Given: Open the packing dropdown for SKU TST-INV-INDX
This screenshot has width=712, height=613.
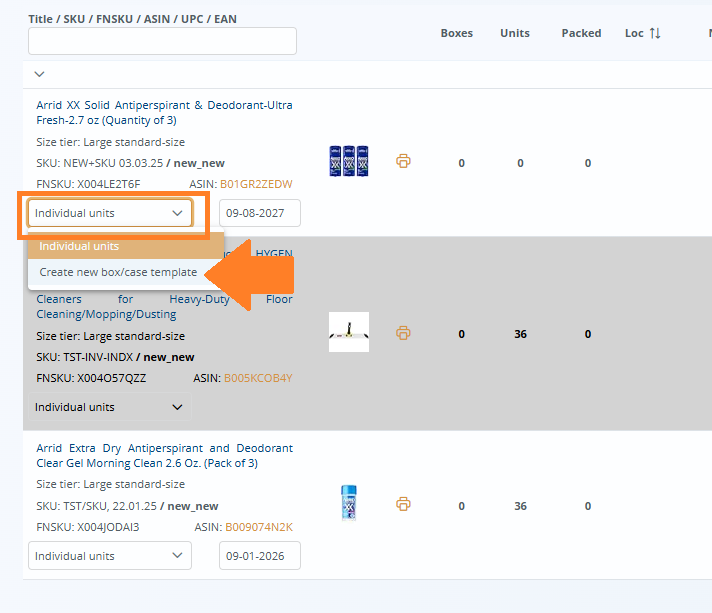Looking at the screenshot, I should (110, 407).
